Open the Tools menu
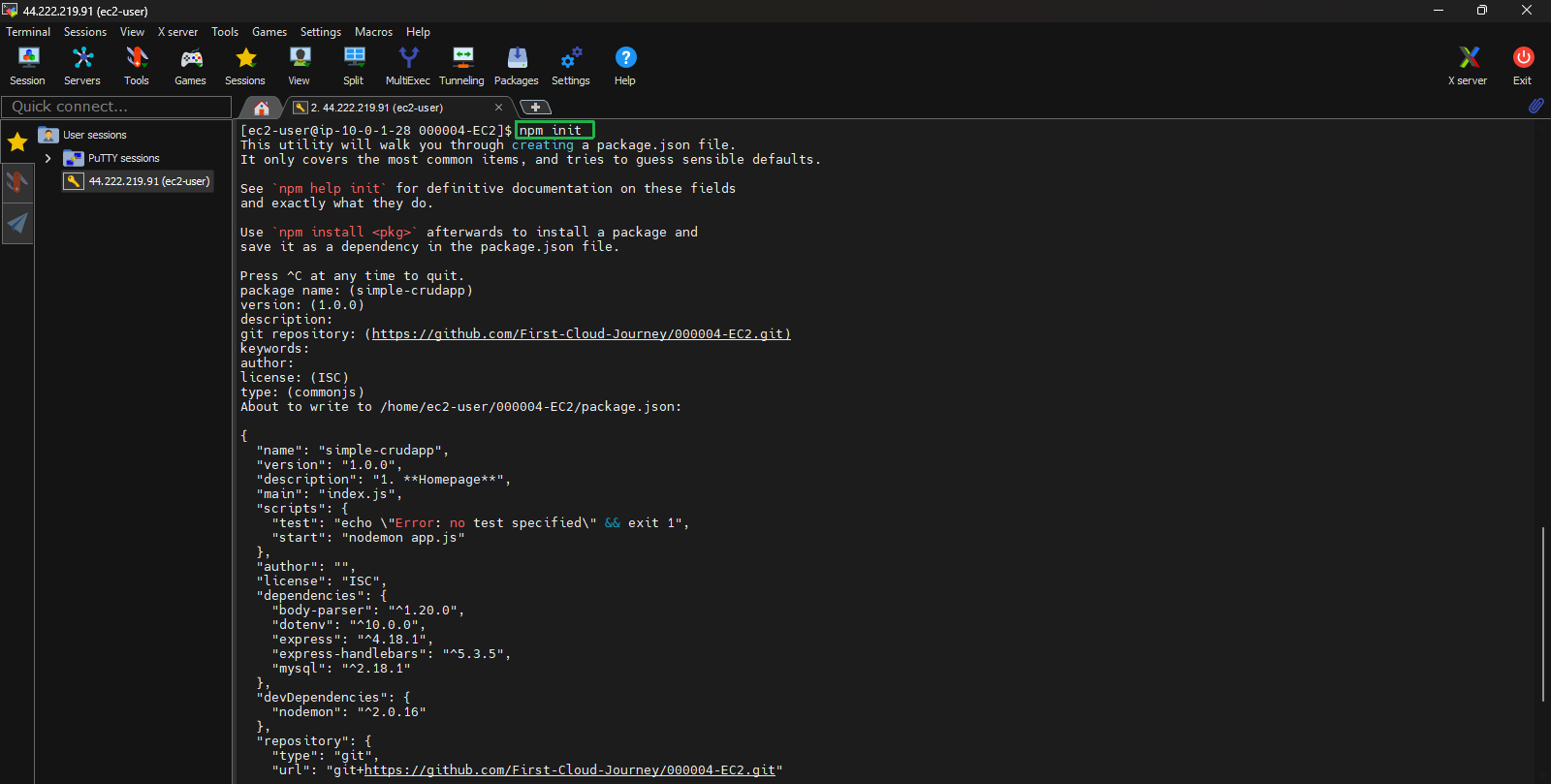The width and height of the screenshot is (1551, 784). click(225, 32)
